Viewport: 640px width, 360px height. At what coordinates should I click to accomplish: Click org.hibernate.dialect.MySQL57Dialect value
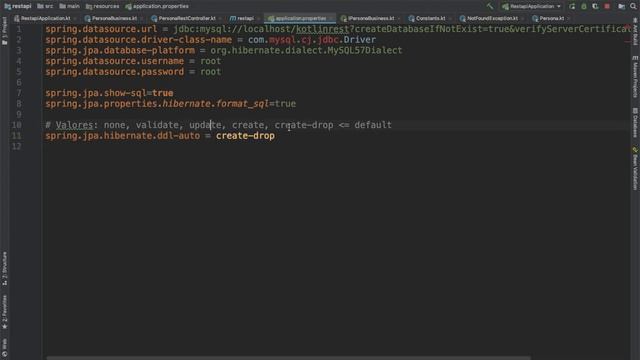pyautogui.click(x=306, y=50)
